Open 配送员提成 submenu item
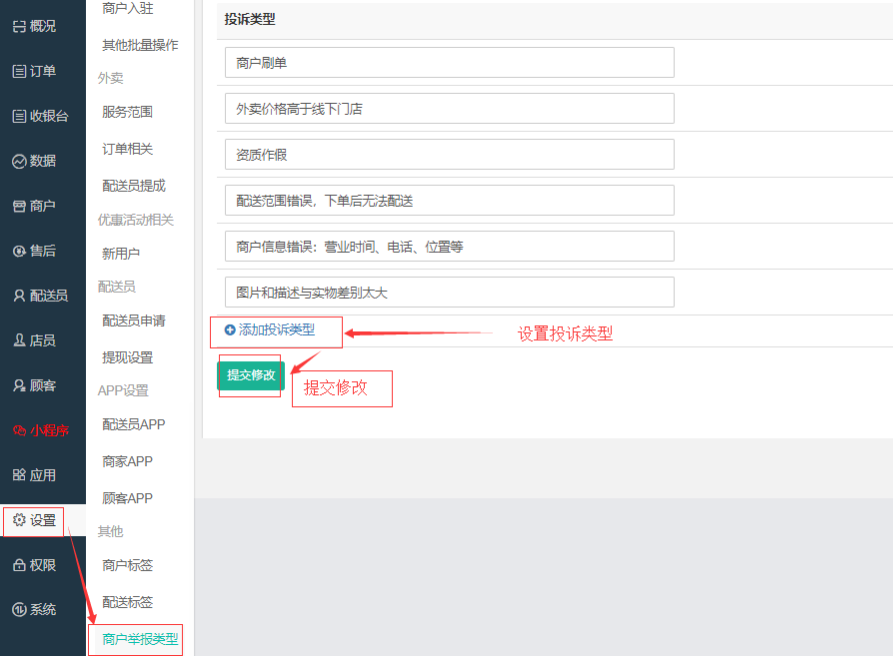This screenshot has width=893, height=660. (134, 186)
